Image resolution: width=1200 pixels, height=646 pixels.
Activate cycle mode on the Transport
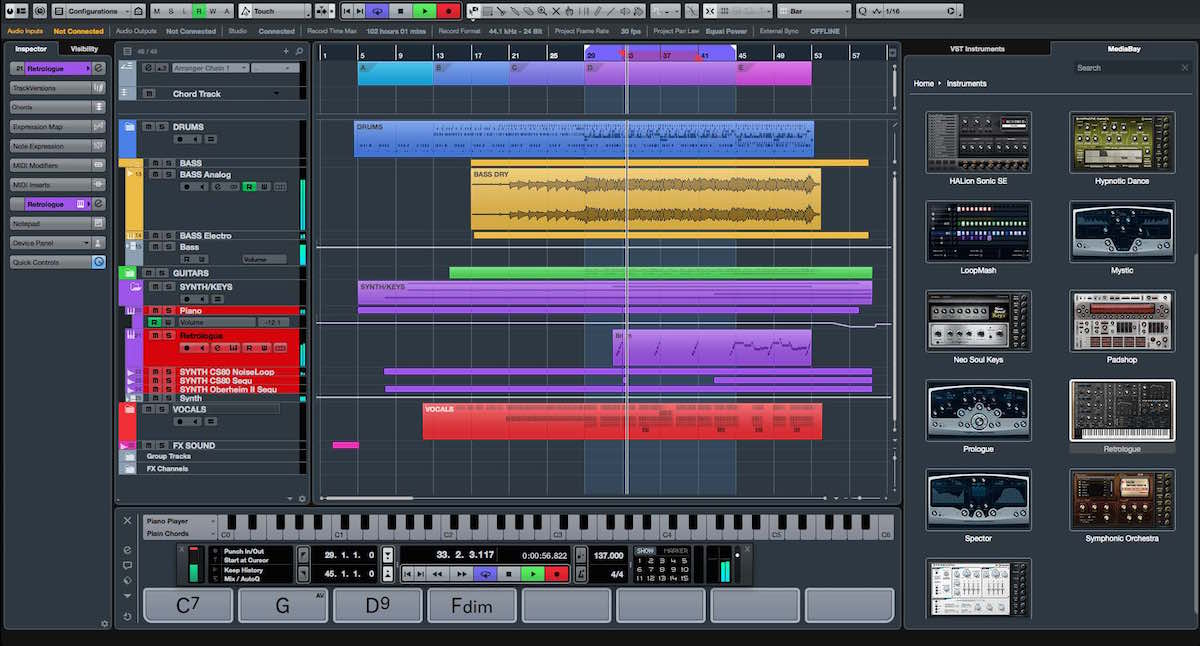pos(483,573)
